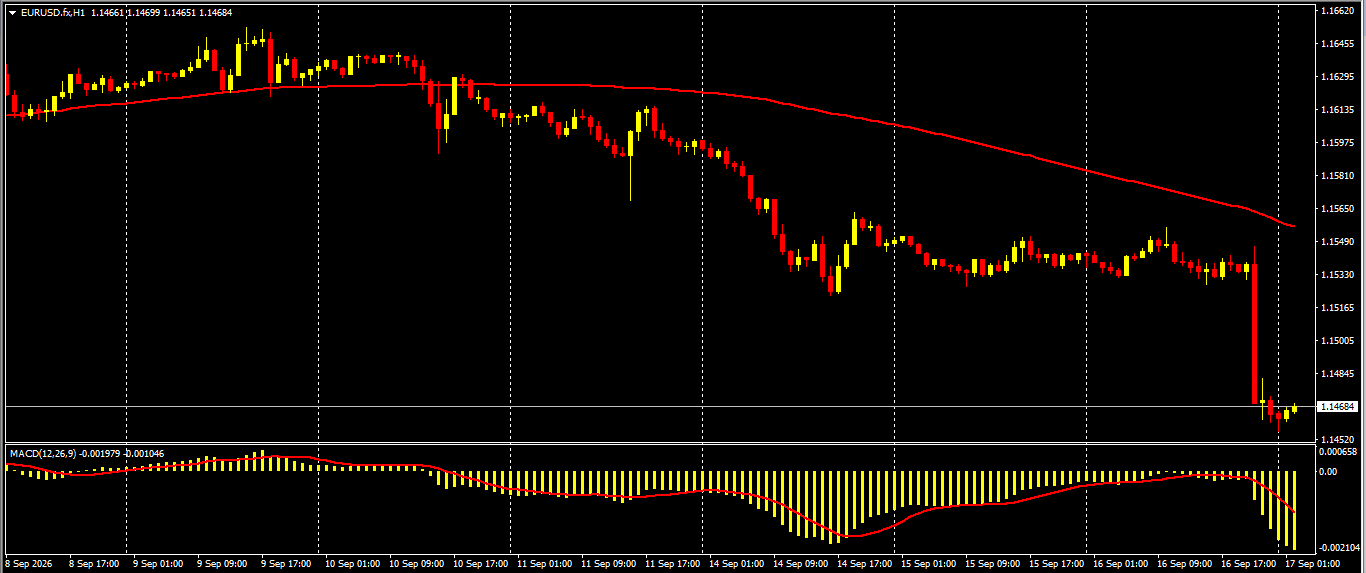Click the 1.14520 price scale label
The height and width of the screenshot is (573, 1366).
click(1337, 440)
